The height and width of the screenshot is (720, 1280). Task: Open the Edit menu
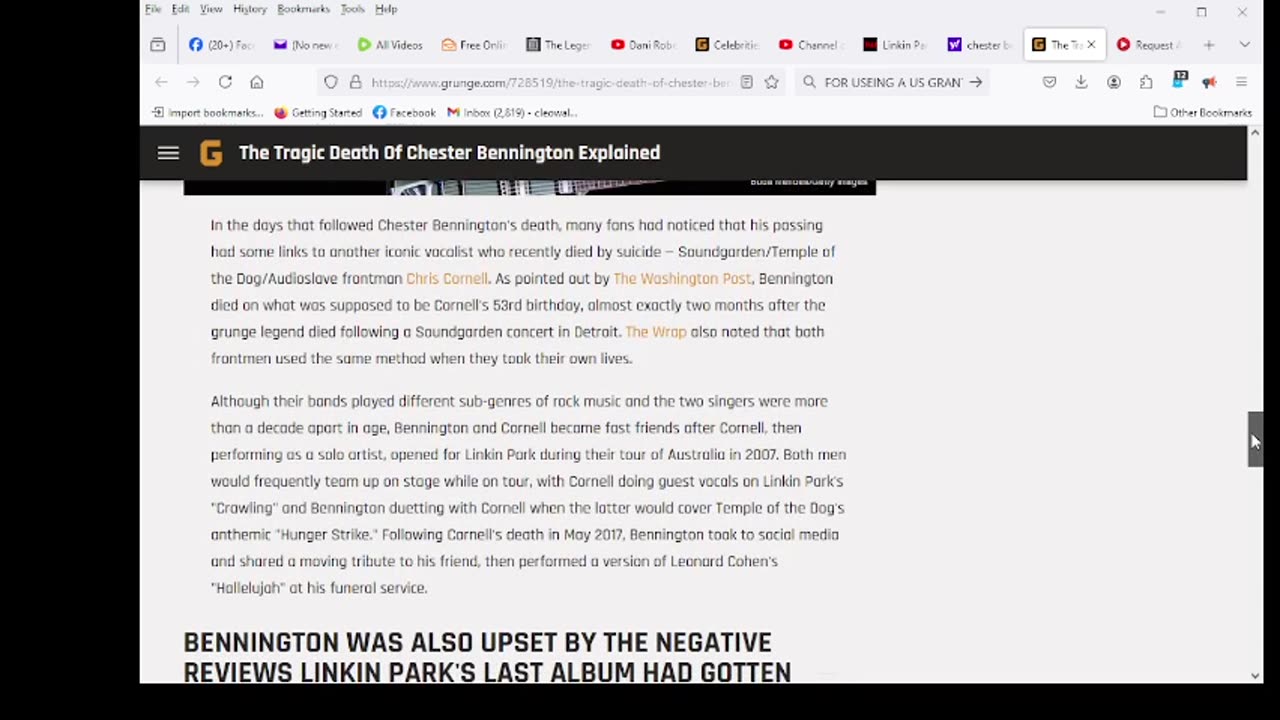pos(180,9)
